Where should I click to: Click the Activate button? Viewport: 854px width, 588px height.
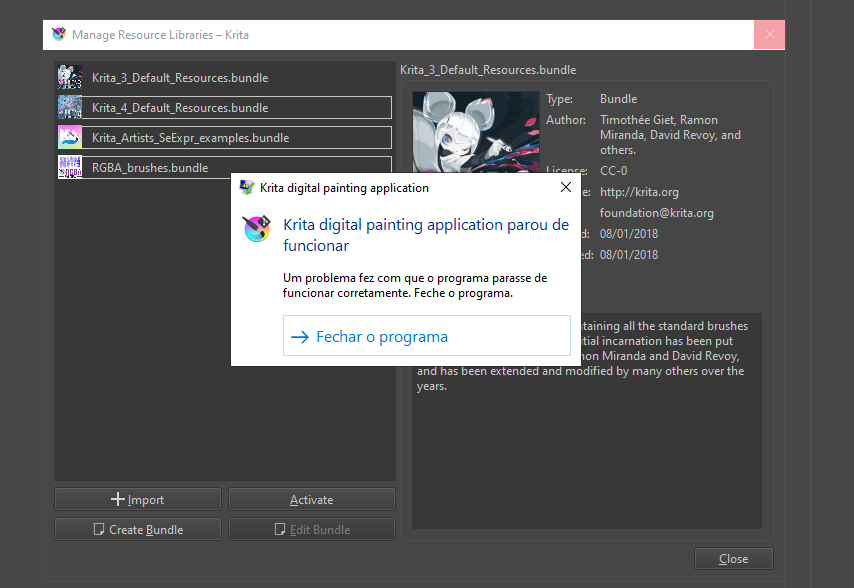[312, 499]
